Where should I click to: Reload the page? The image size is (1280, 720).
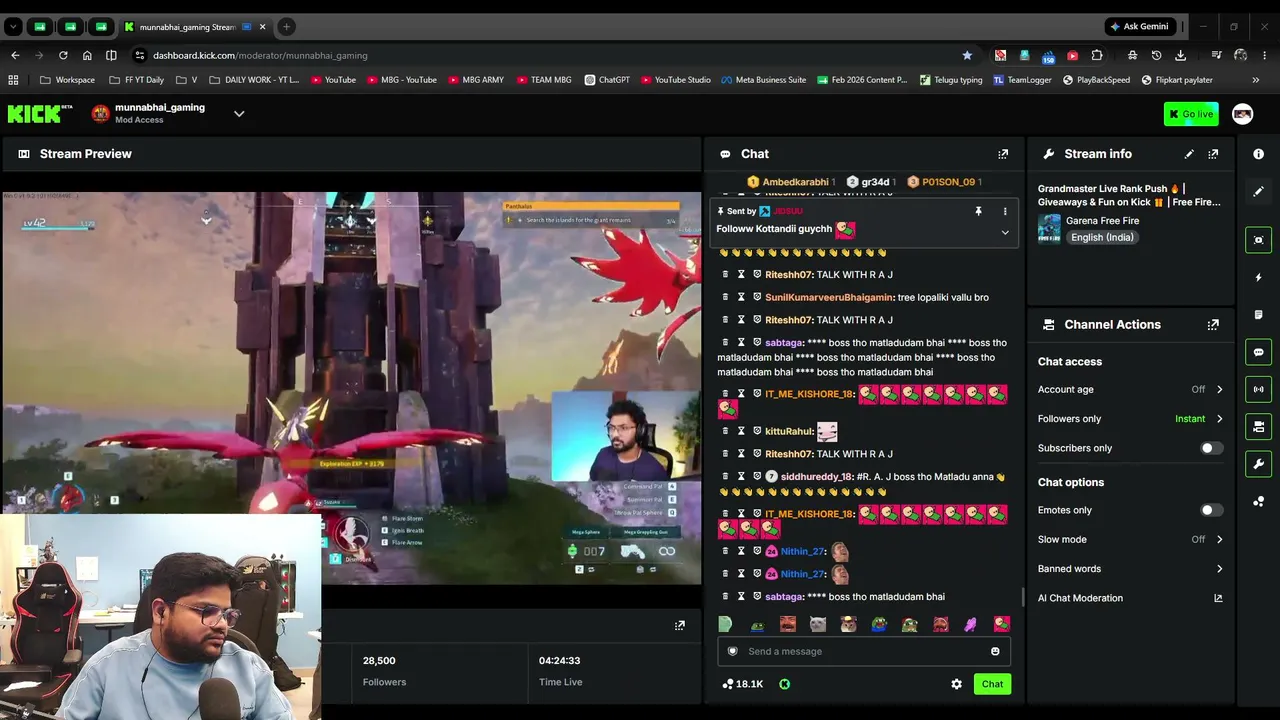tap(63, 55)
